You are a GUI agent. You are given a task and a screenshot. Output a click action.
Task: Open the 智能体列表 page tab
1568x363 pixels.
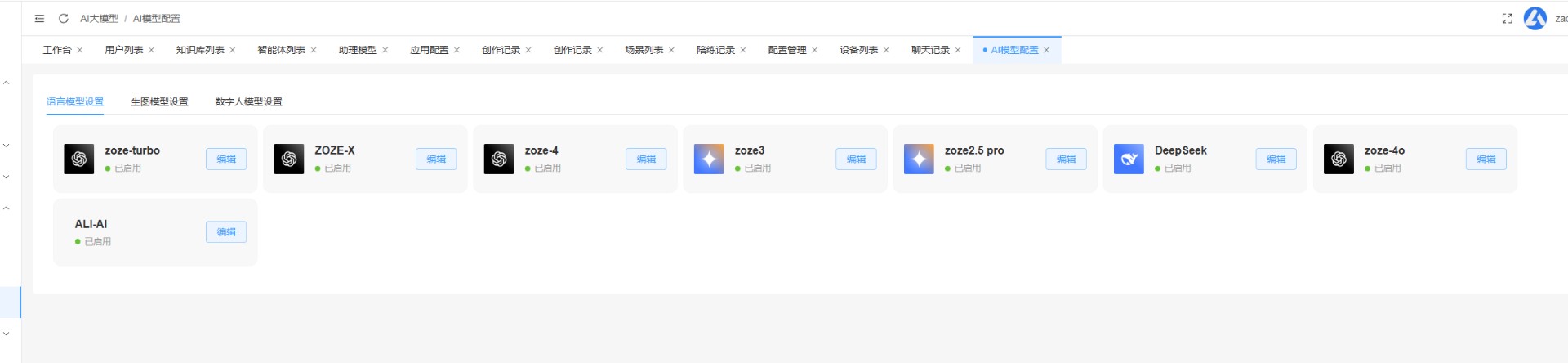point(281,50)
